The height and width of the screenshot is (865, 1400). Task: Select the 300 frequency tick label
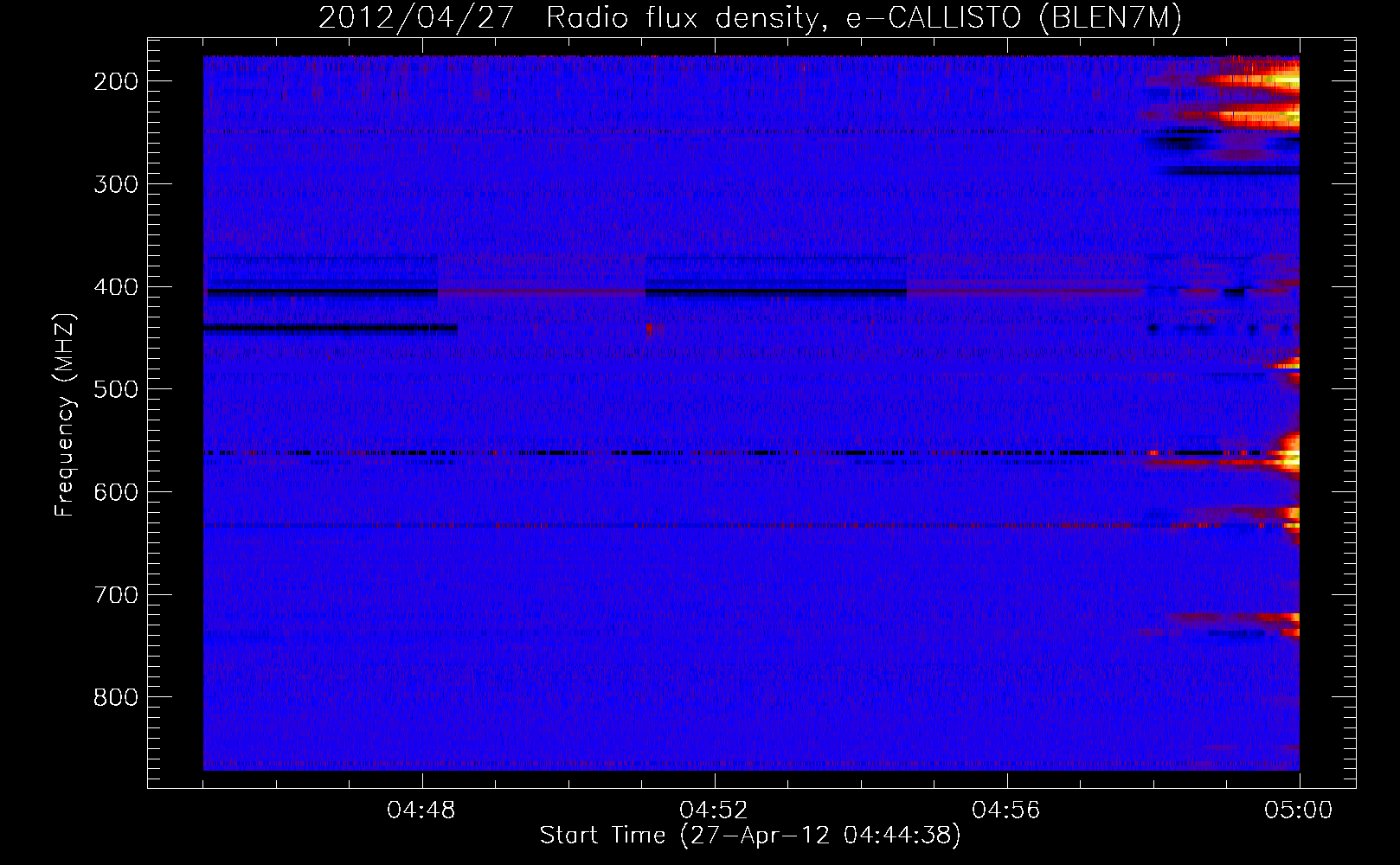116,184
